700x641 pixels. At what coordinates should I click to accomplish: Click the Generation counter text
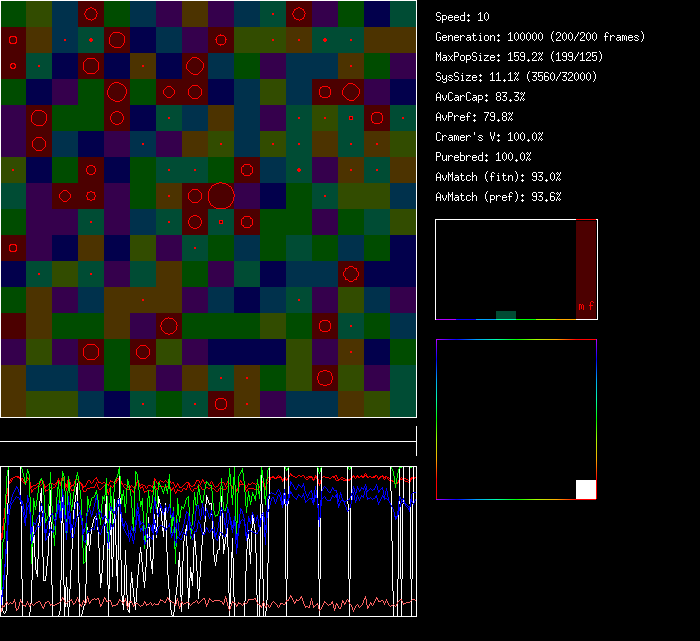click(x=540, y=37)
